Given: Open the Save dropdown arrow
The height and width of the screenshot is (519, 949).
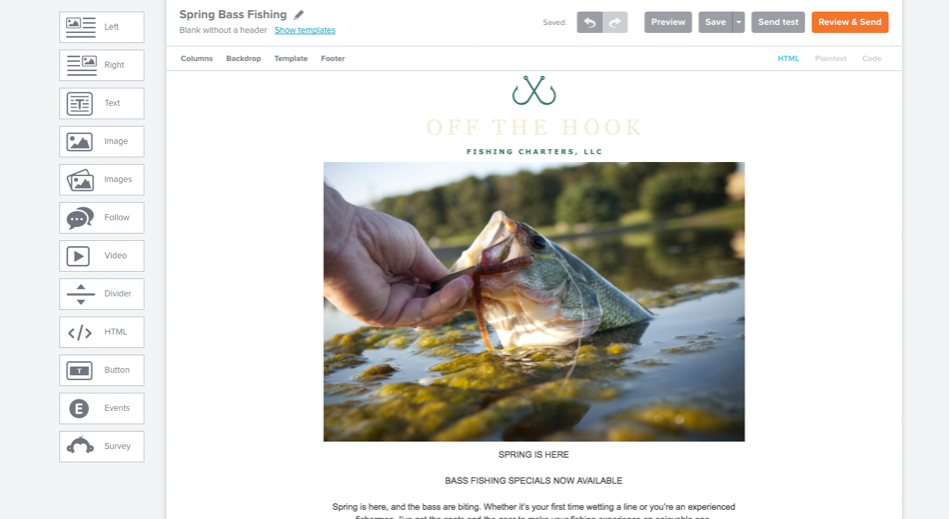Looking at the screenshot, I should [x=738, y=22].
